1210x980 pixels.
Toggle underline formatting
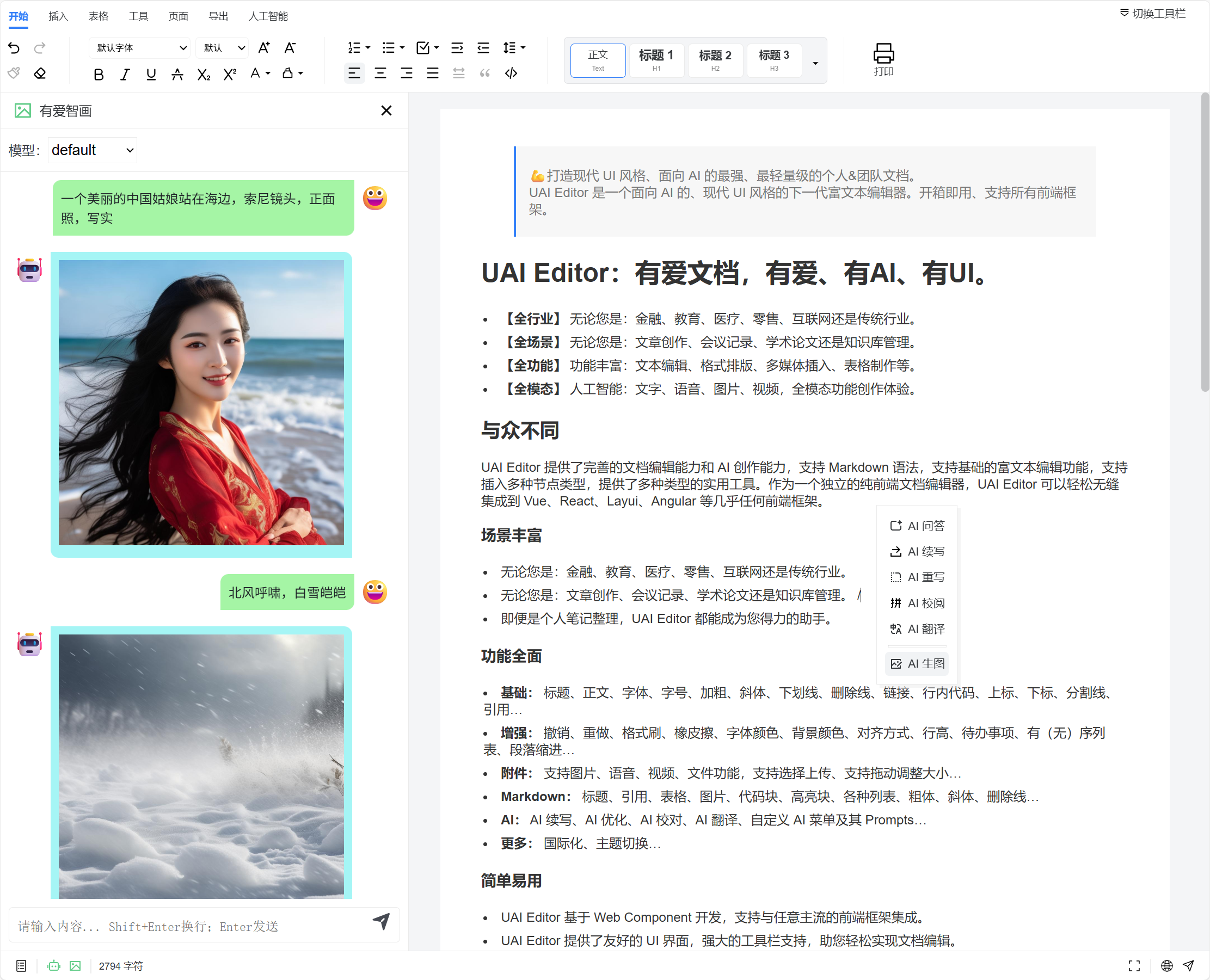[151, 74]
